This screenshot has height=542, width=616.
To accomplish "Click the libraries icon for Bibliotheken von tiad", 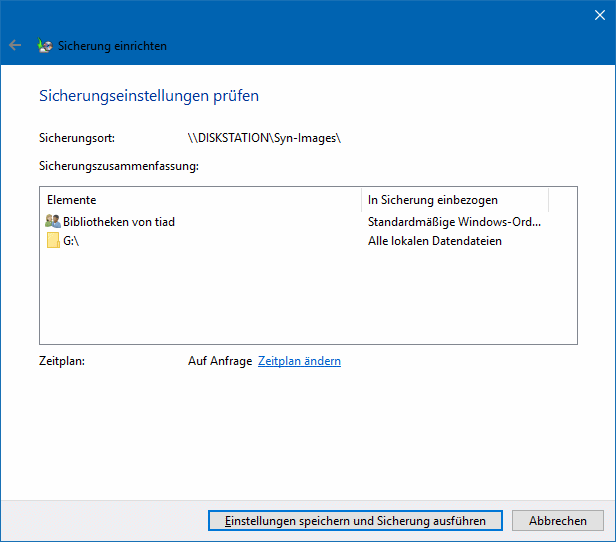I will tap(53, 222).
